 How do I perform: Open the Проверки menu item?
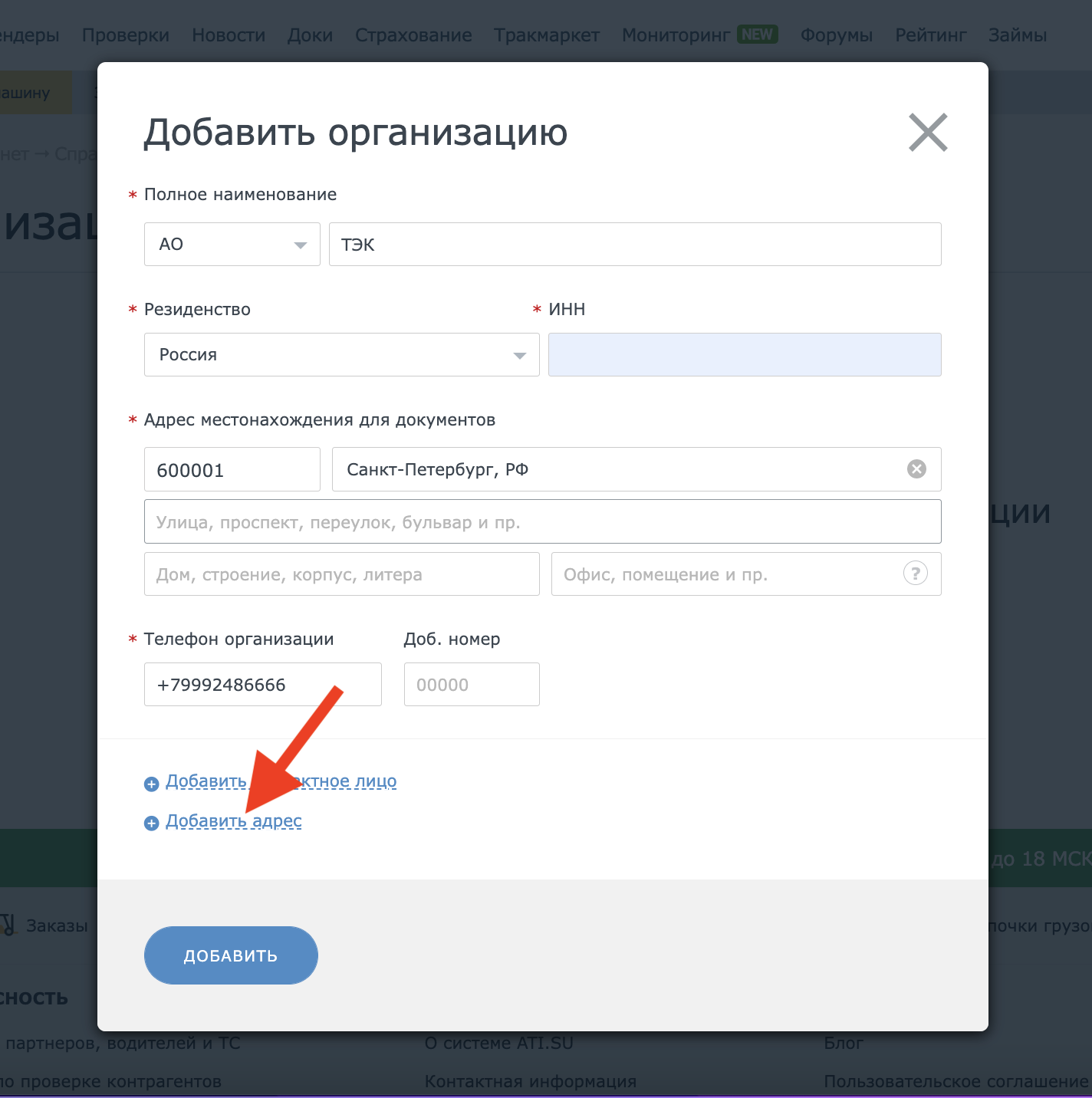(126, 35)
